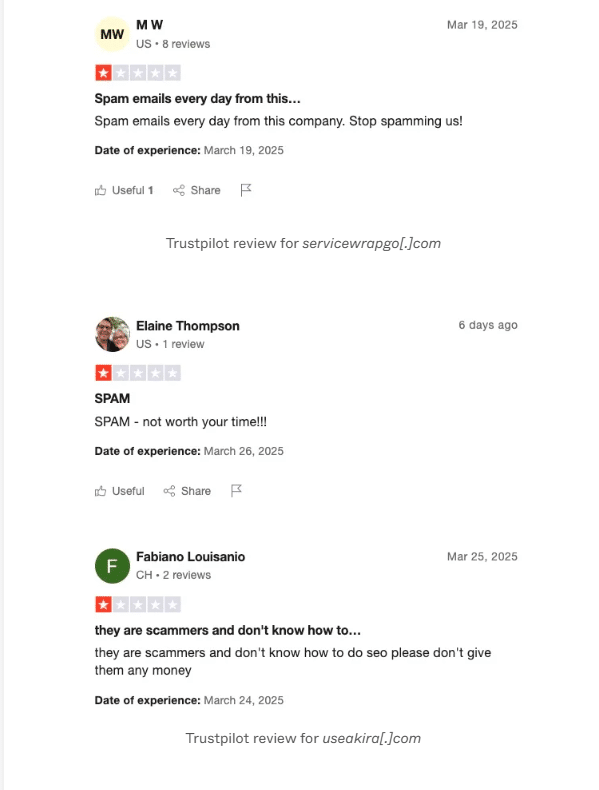Click Fabiano Louisanio's one-star rating
This screenshot has height=790, width=599.
point(138,605)
